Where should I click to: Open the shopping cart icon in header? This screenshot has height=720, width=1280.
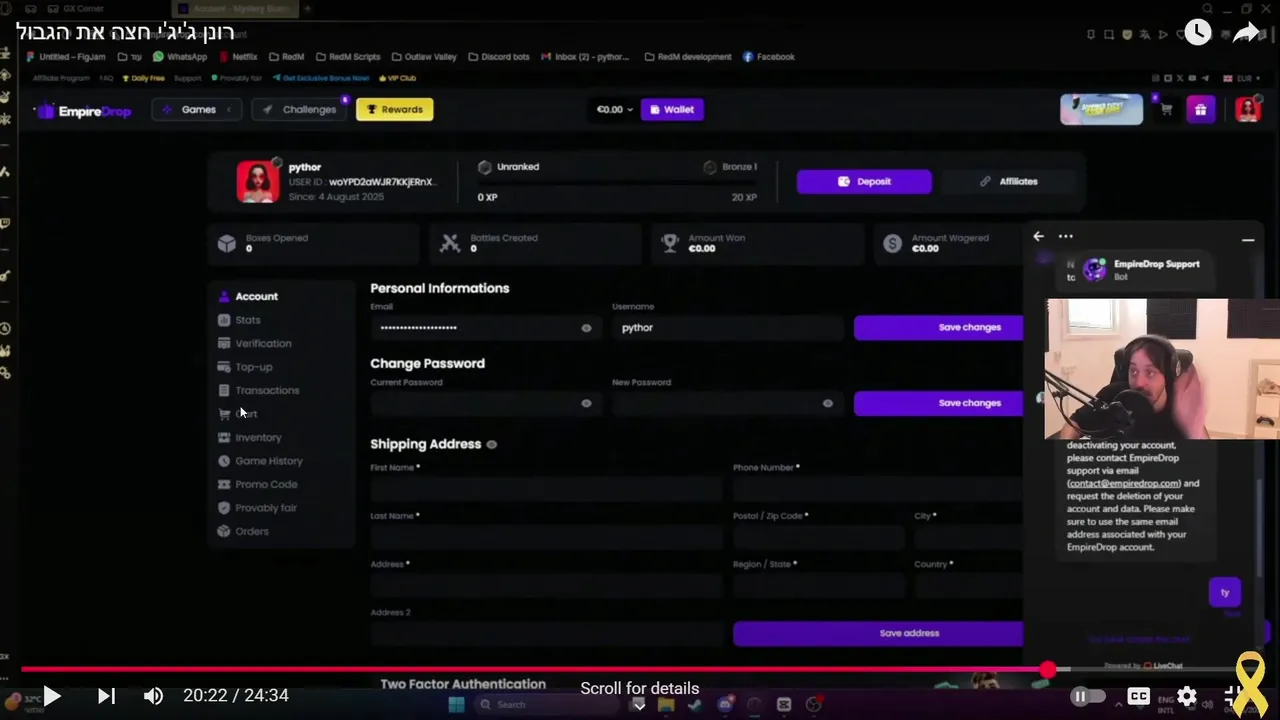coord(1166,110)
